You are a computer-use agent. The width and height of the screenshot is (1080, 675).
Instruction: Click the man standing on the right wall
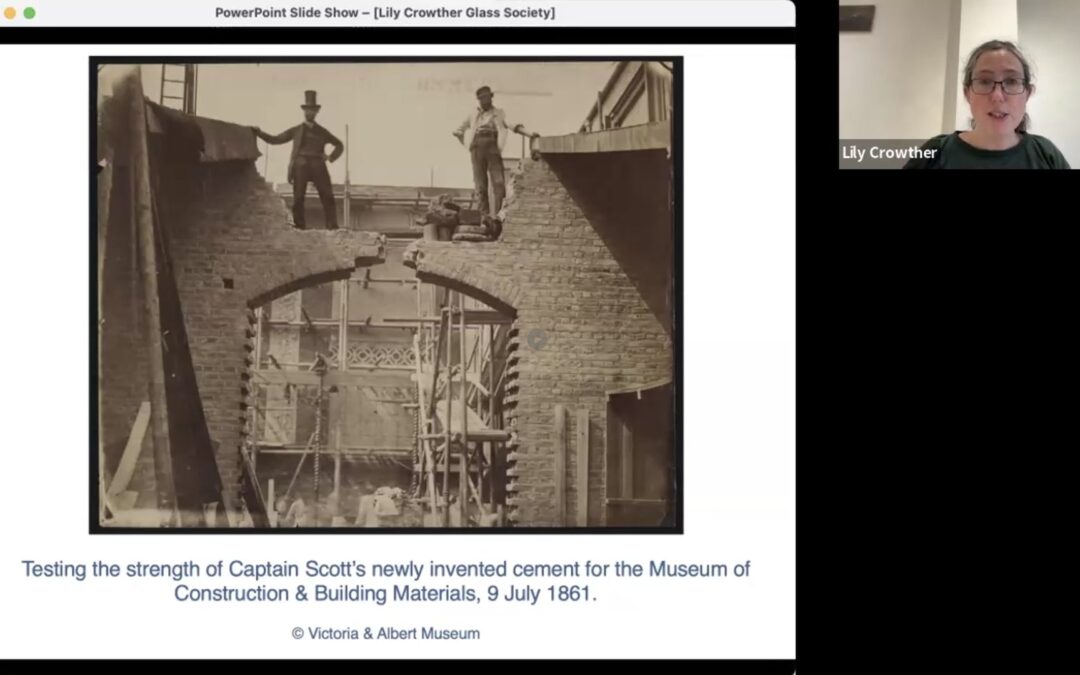(x=486, y=150)
